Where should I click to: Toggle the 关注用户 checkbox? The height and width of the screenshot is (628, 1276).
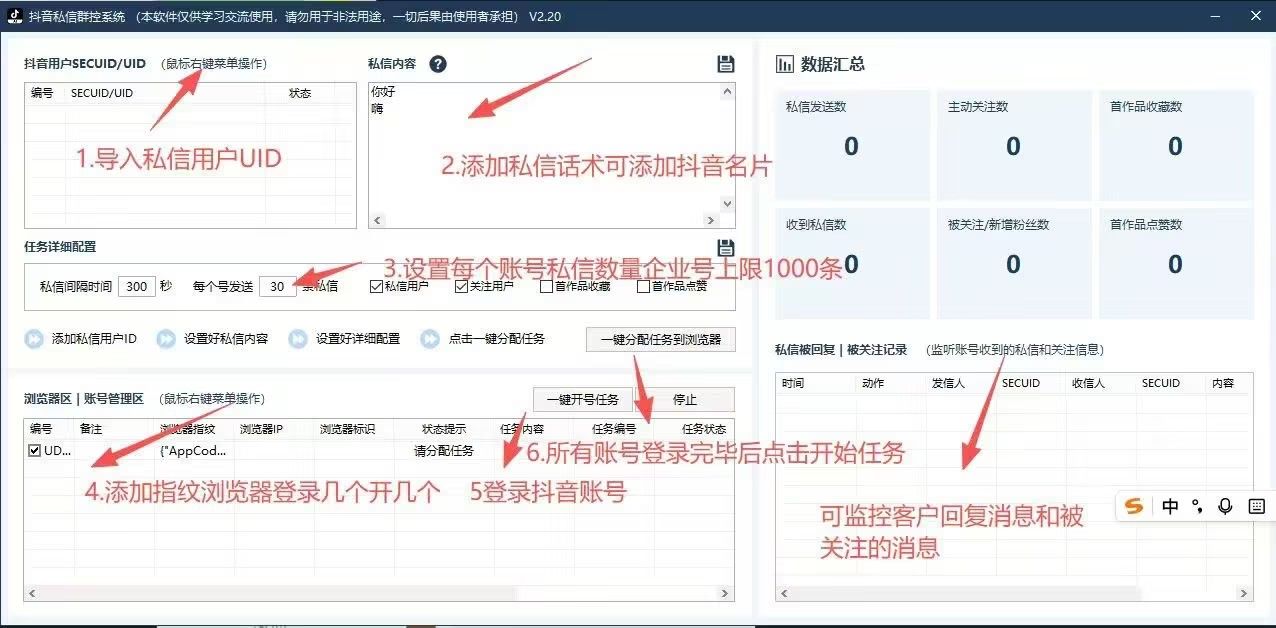point(461,287)
